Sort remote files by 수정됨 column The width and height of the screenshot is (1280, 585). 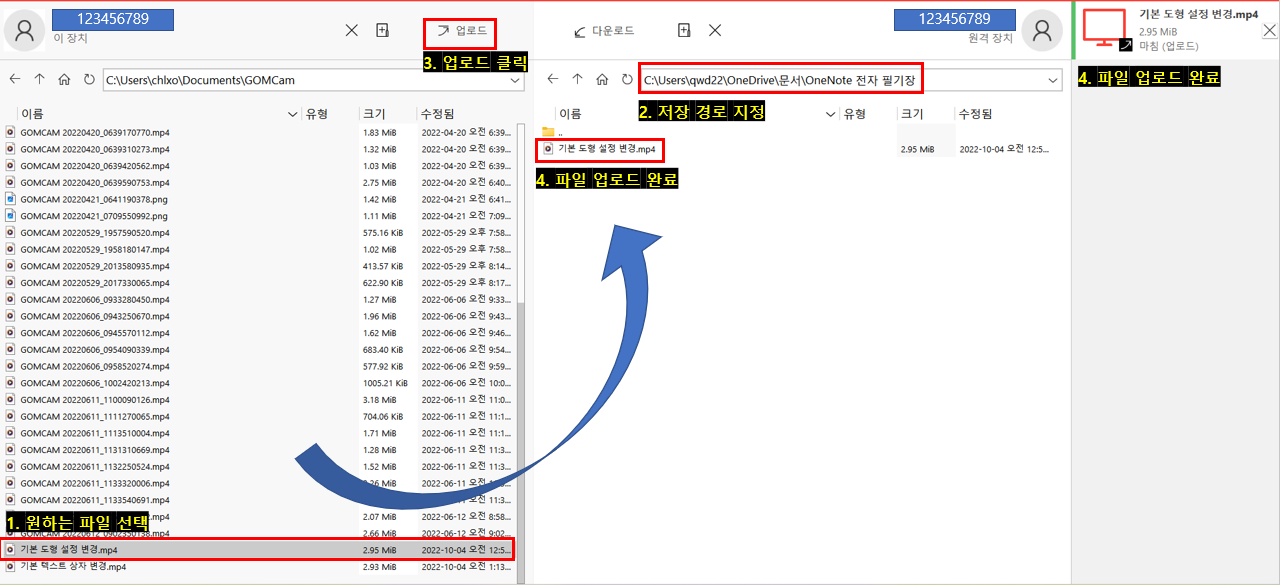pos(976,115)
